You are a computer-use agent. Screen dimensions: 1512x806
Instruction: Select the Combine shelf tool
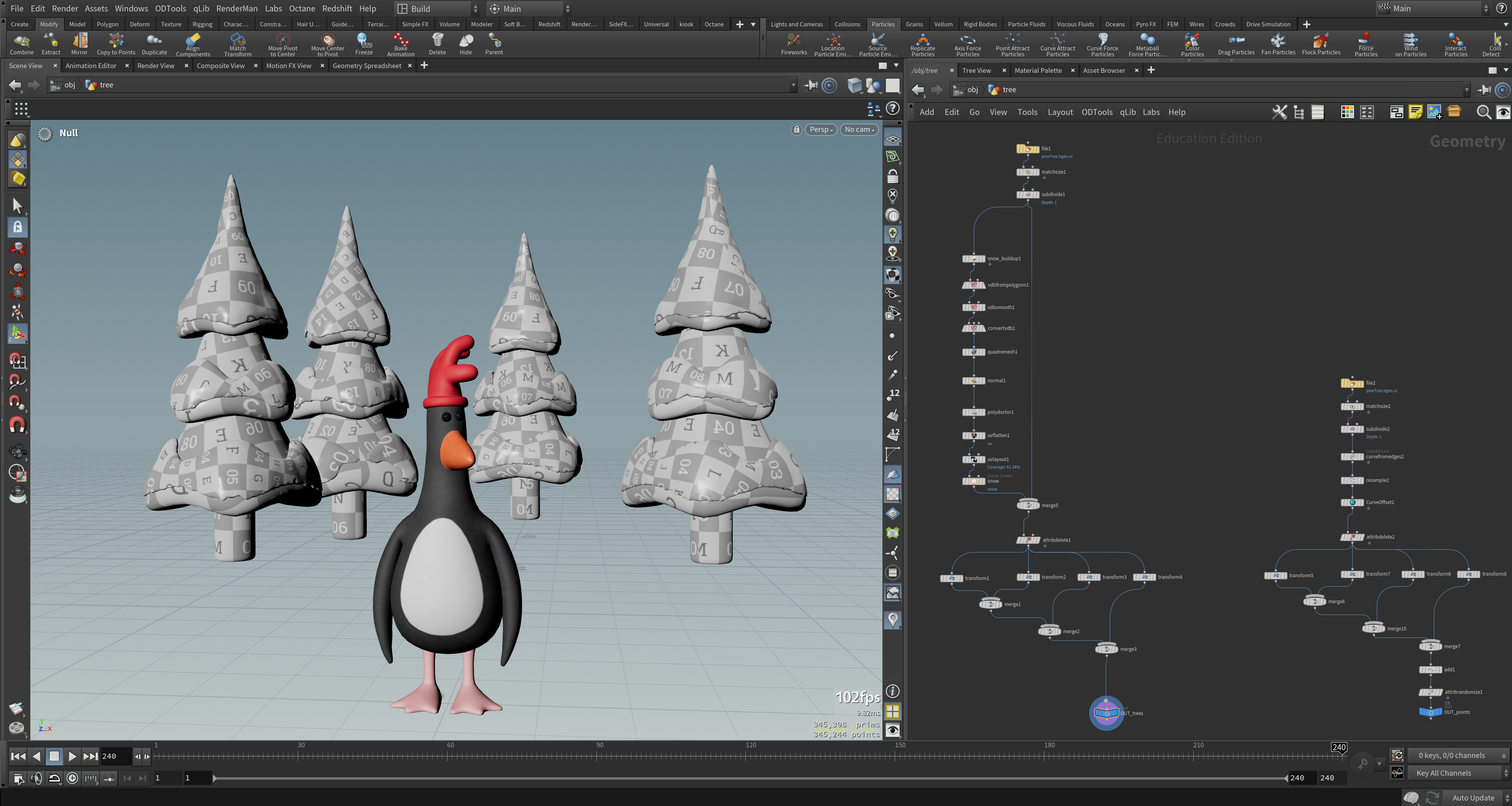(x=22, y=44)
